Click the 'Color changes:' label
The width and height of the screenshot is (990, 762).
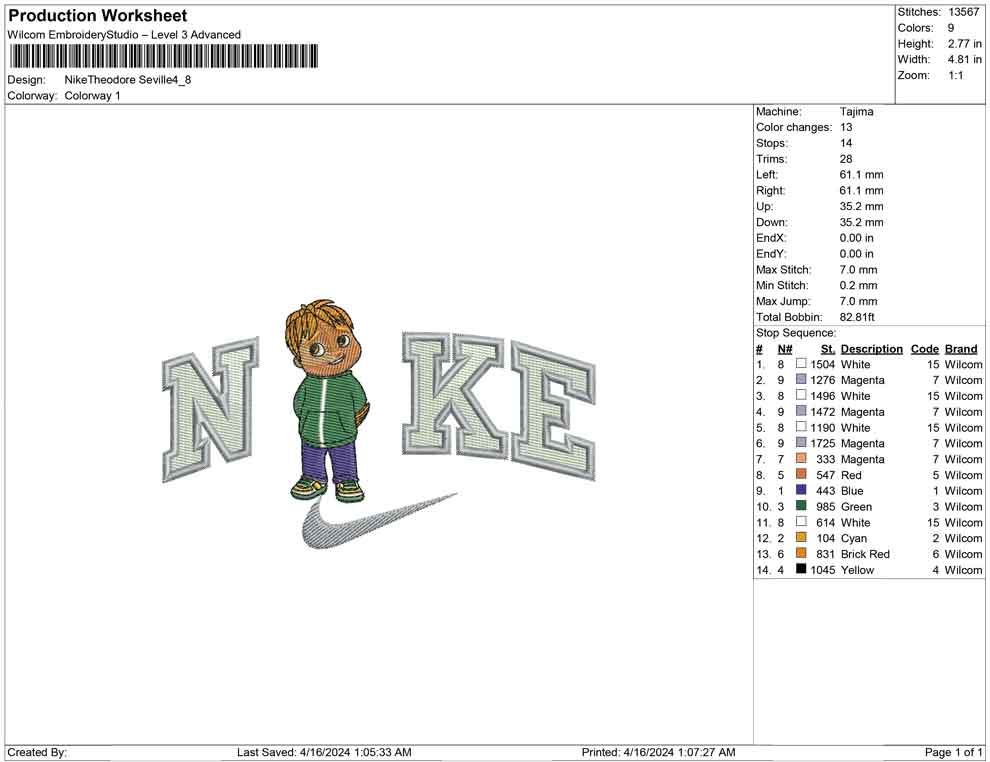pos(794,127)
